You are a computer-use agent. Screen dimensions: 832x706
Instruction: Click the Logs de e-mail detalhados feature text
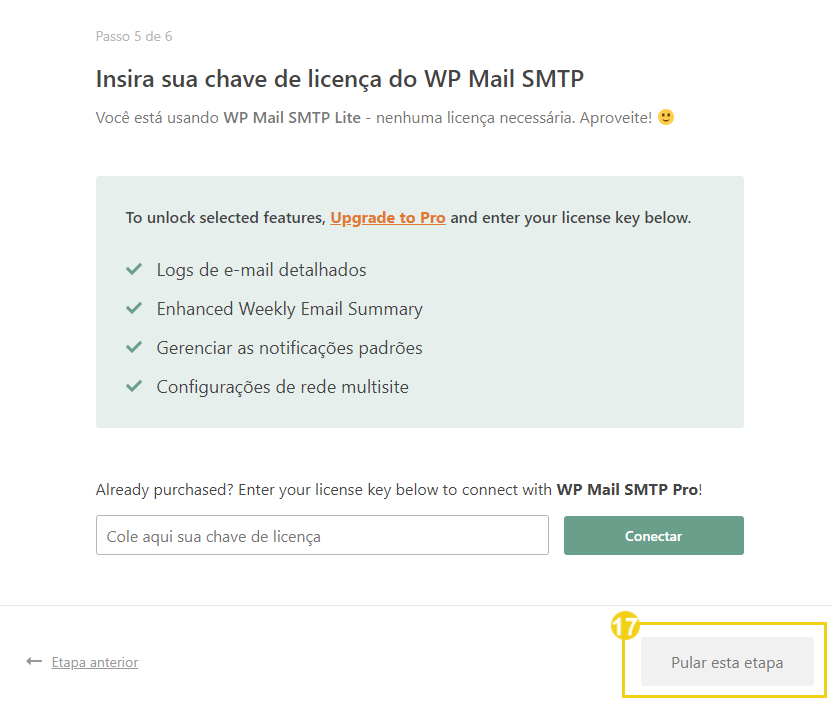(261, 270)
